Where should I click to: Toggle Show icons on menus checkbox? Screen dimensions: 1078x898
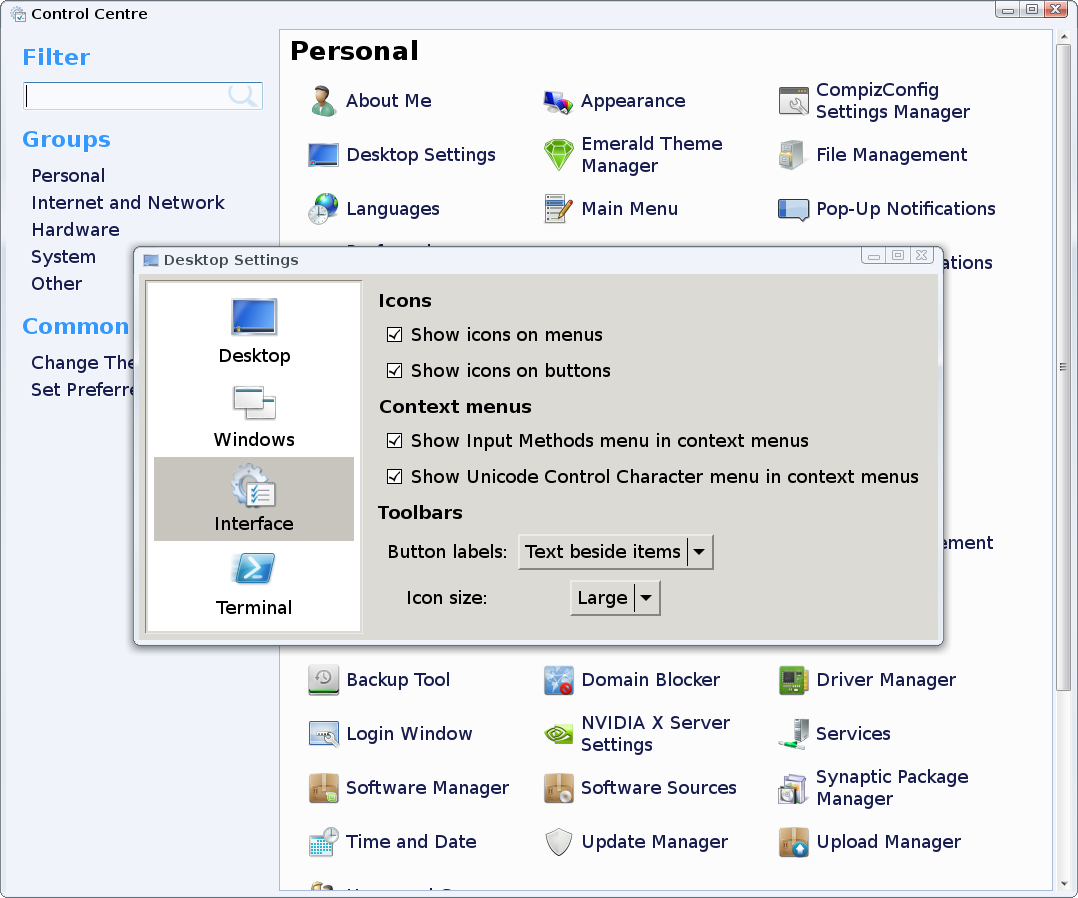point(394,335)
